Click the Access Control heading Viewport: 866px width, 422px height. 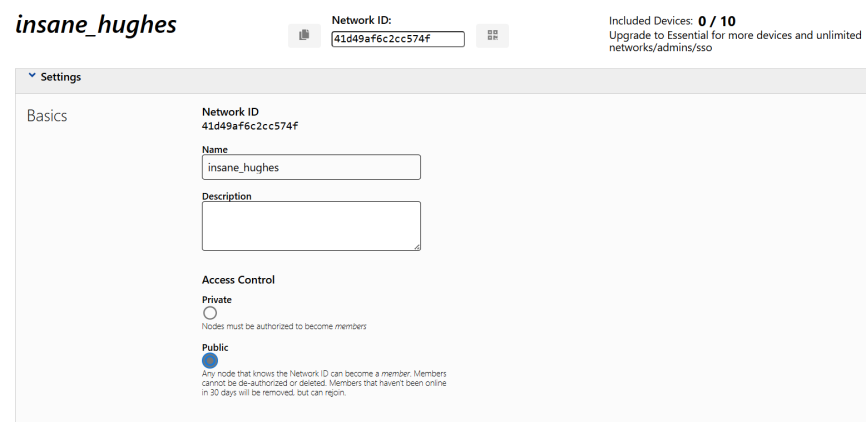pos(238,280)
